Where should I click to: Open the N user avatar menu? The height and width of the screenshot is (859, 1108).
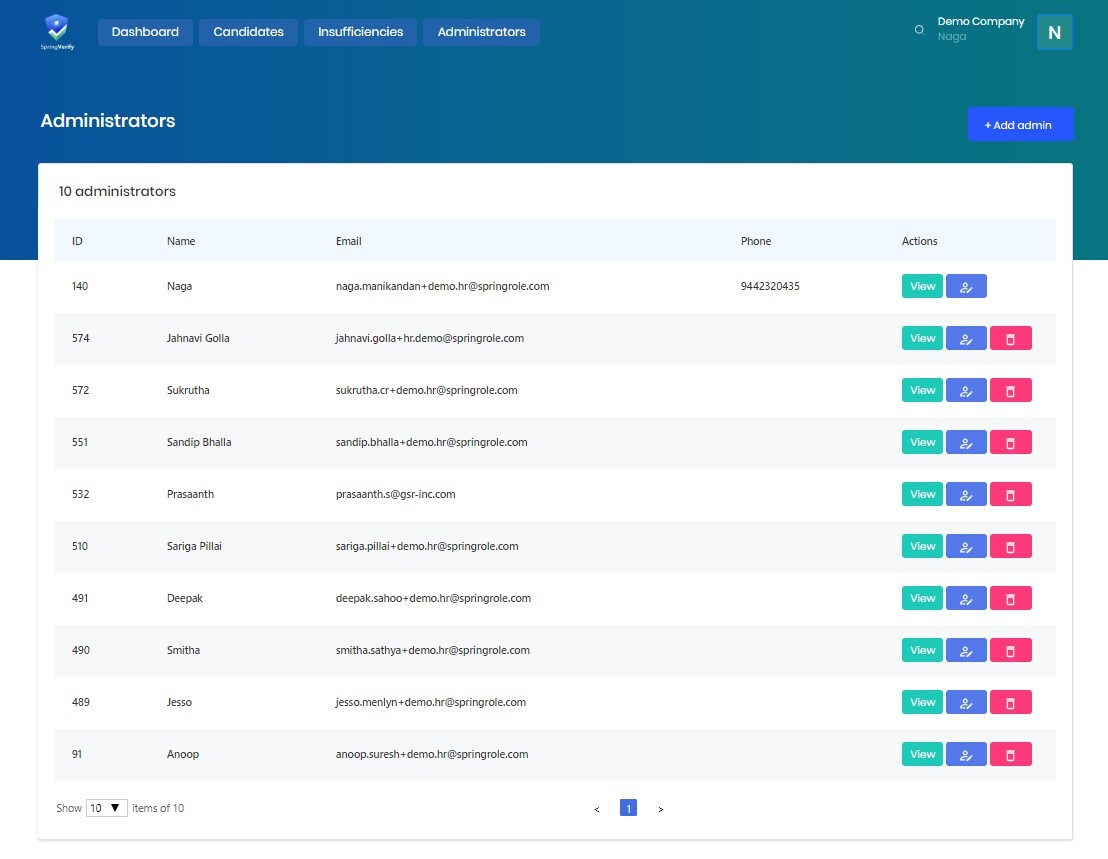pyautogui.click(x=1054, y=32)
